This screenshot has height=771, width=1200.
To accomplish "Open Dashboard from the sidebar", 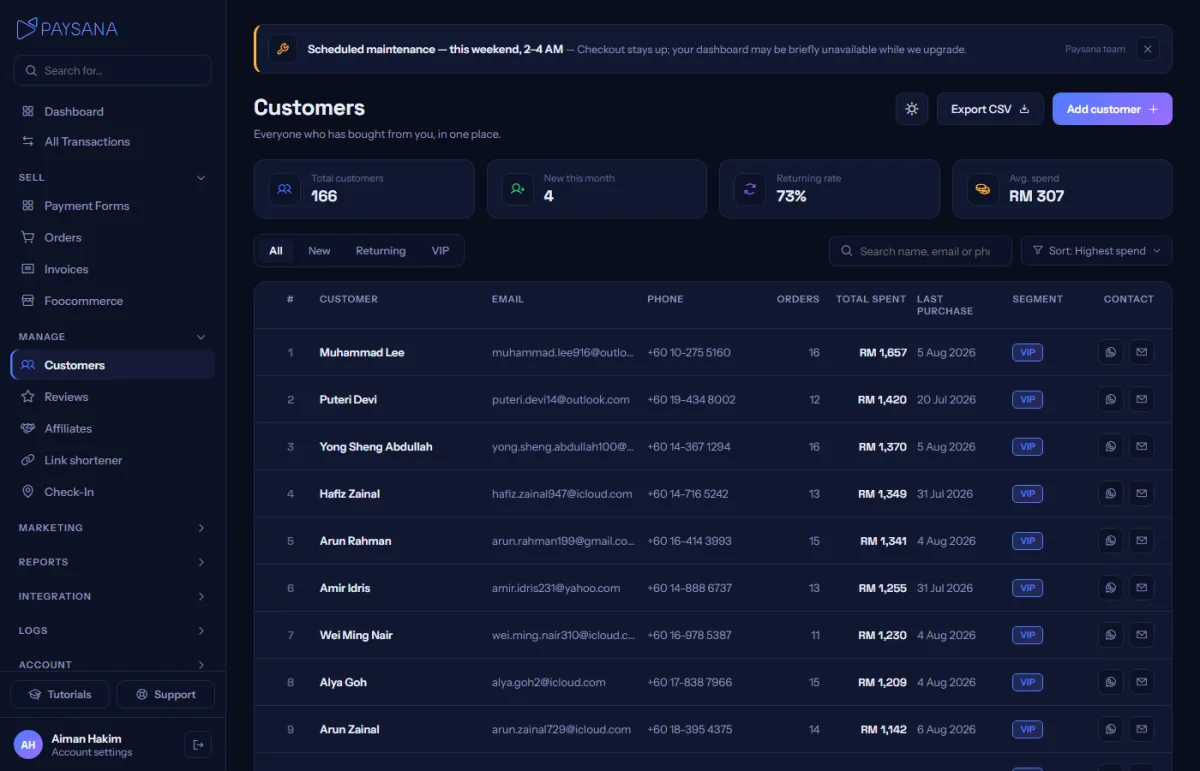I will click(x=112, y=111).
